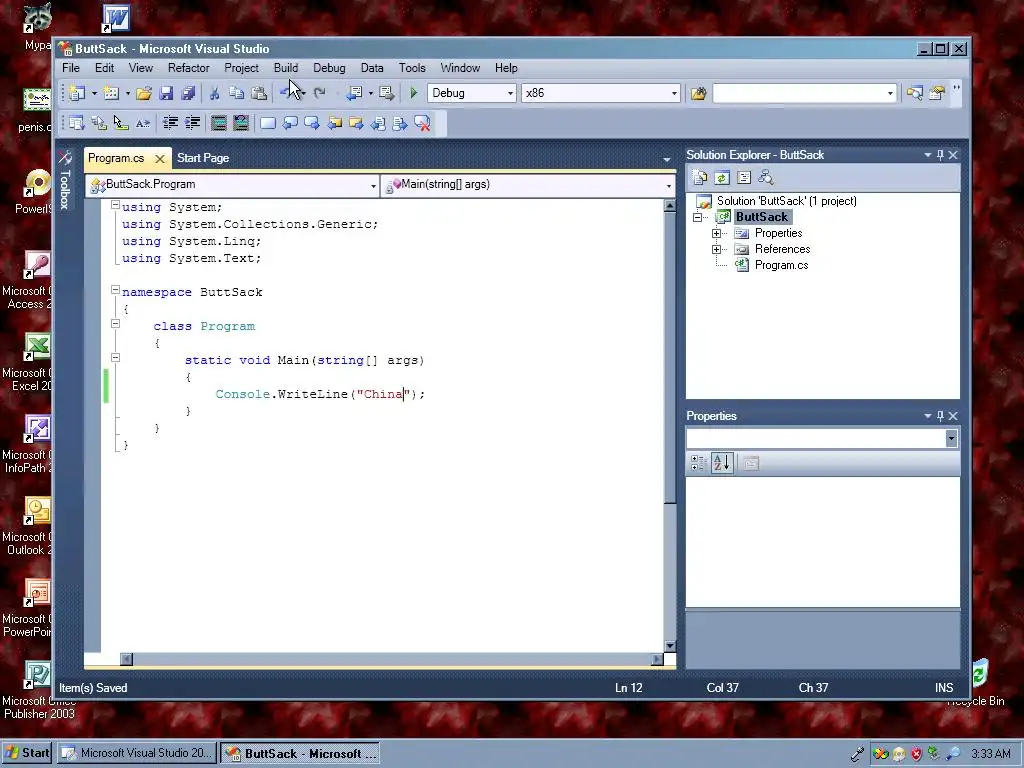Image resolution: width=1024 pixels, height=768 pixels.
Task: Click the editor vertical scrollbar down arrow
Action: tap(670, 646)
